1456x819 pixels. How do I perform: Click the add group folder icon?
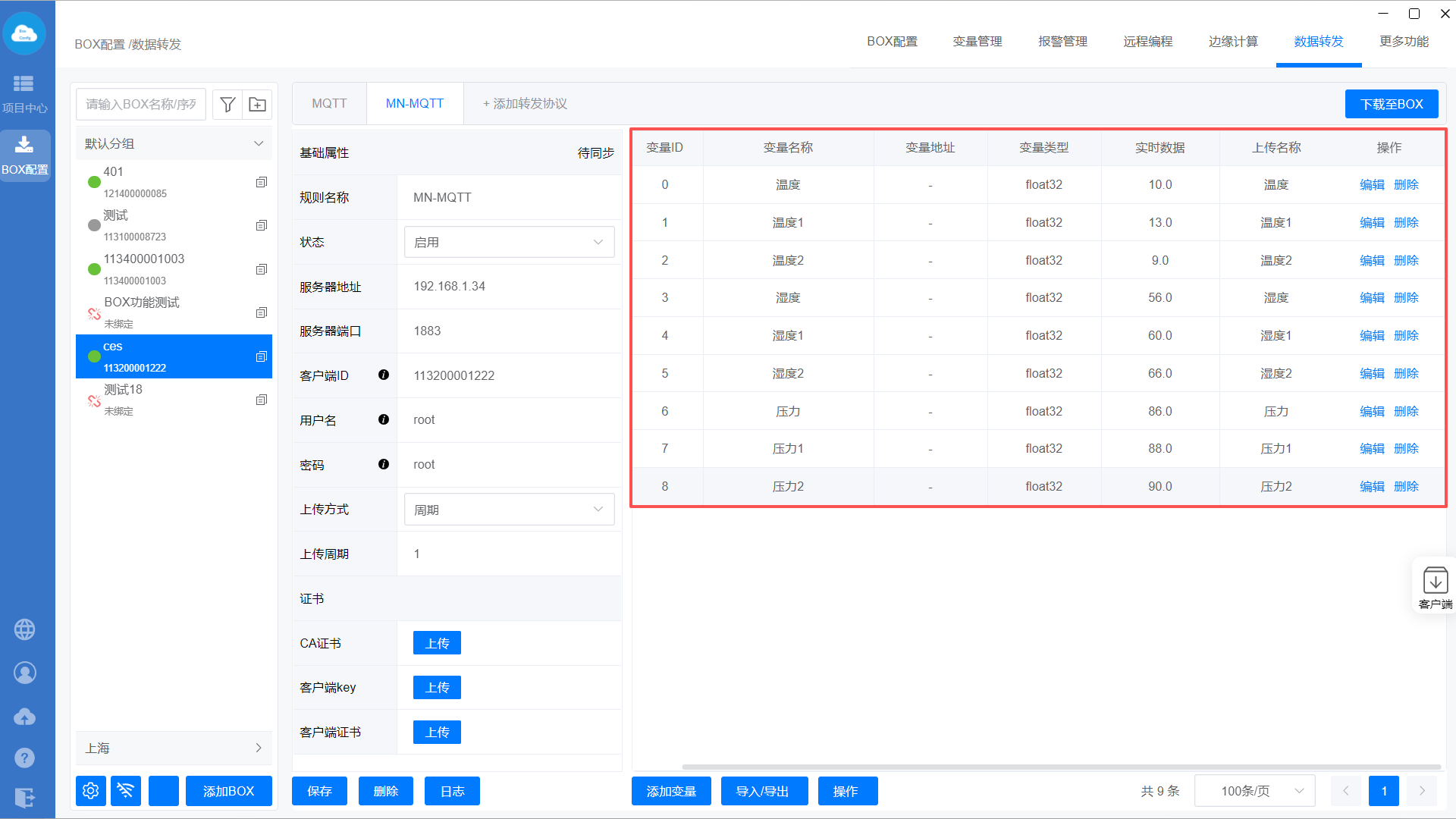(257, 105)
